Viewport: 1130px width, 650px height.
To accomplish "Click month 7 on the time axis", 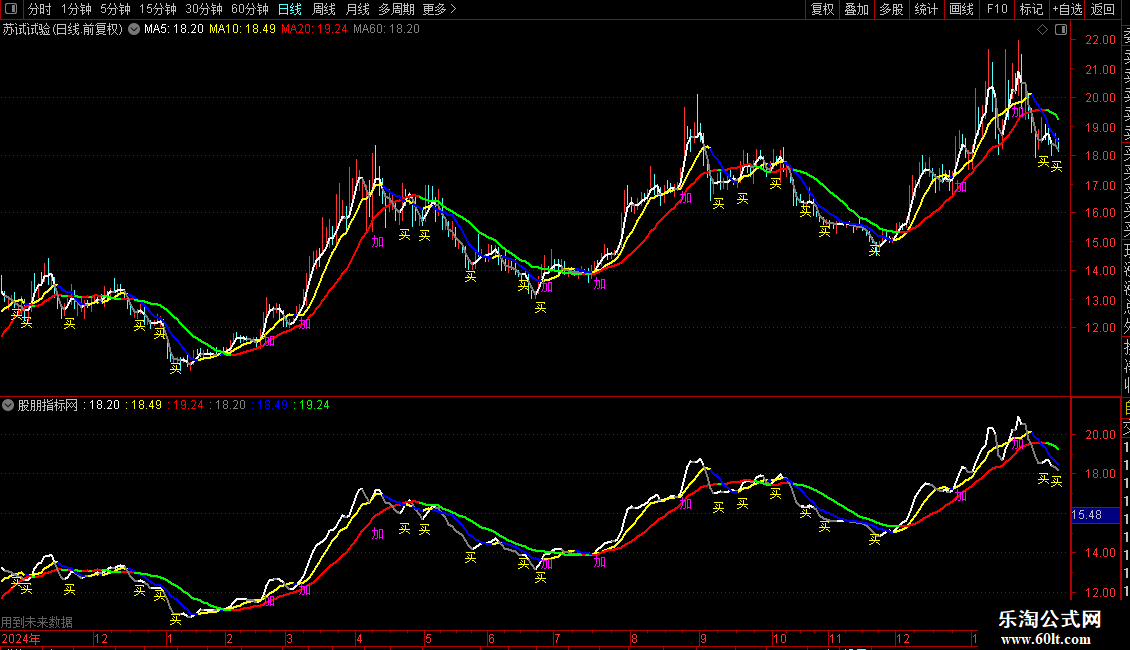I will pos(557,638).
